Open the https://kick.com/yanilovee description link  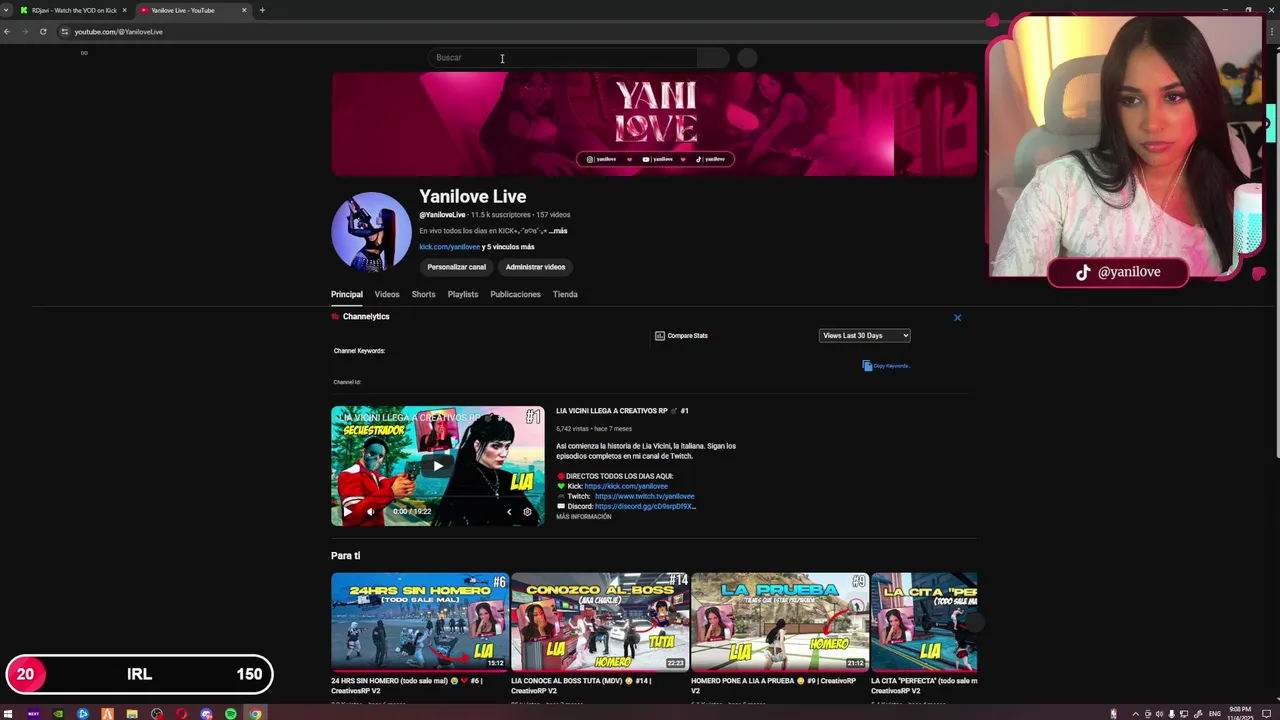click(x=626, y=486)
